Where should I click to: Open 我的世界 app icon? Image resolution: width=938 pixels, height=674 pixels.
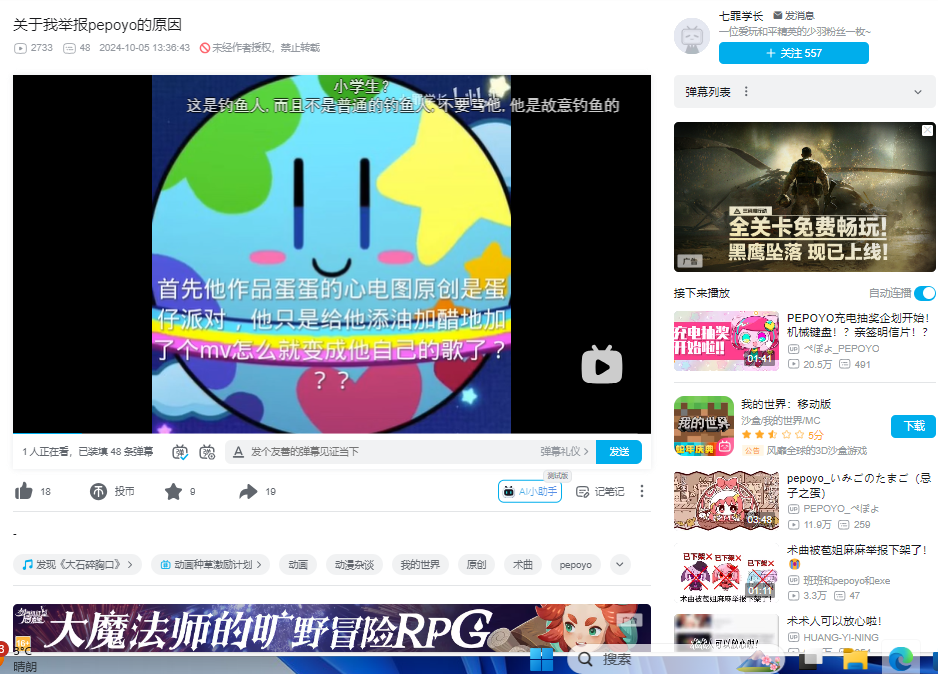(x=704, y=426)
